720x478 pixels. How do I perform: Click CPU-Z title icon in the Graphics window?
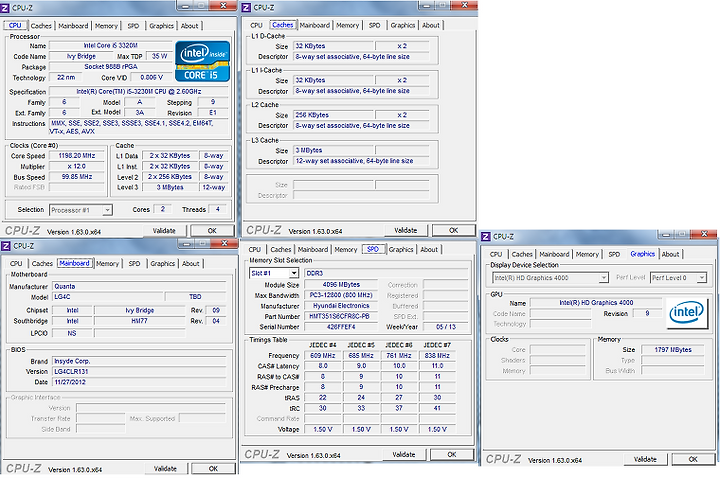(486, 236)
